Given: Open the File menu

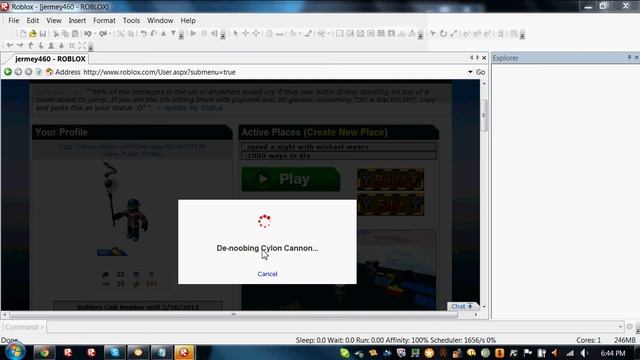Looking at the screenshot, I should [13, 20].
